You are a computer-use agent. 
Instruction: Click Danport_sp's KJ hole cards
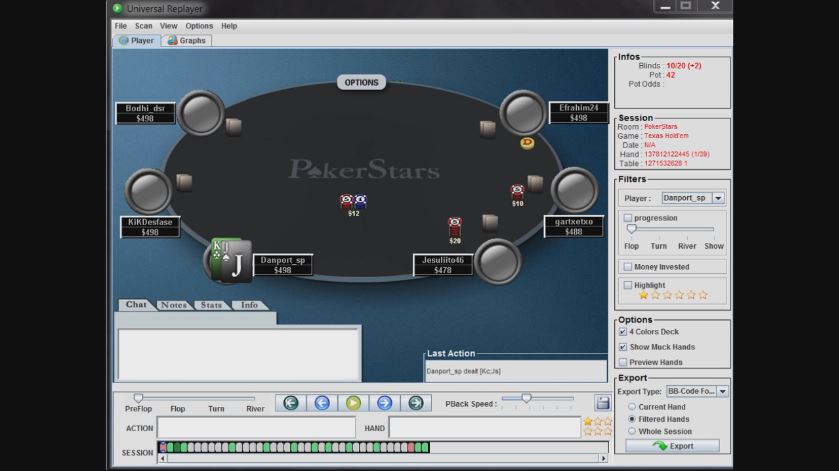click(x=231, y=261)
